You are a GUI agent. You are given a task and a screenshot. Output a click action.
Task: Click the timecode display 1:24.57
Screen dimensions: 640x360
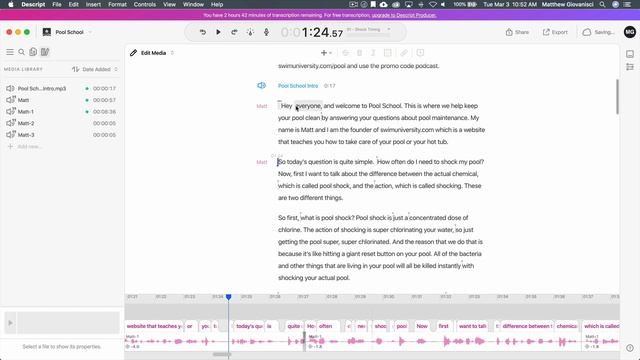(312, 33)
